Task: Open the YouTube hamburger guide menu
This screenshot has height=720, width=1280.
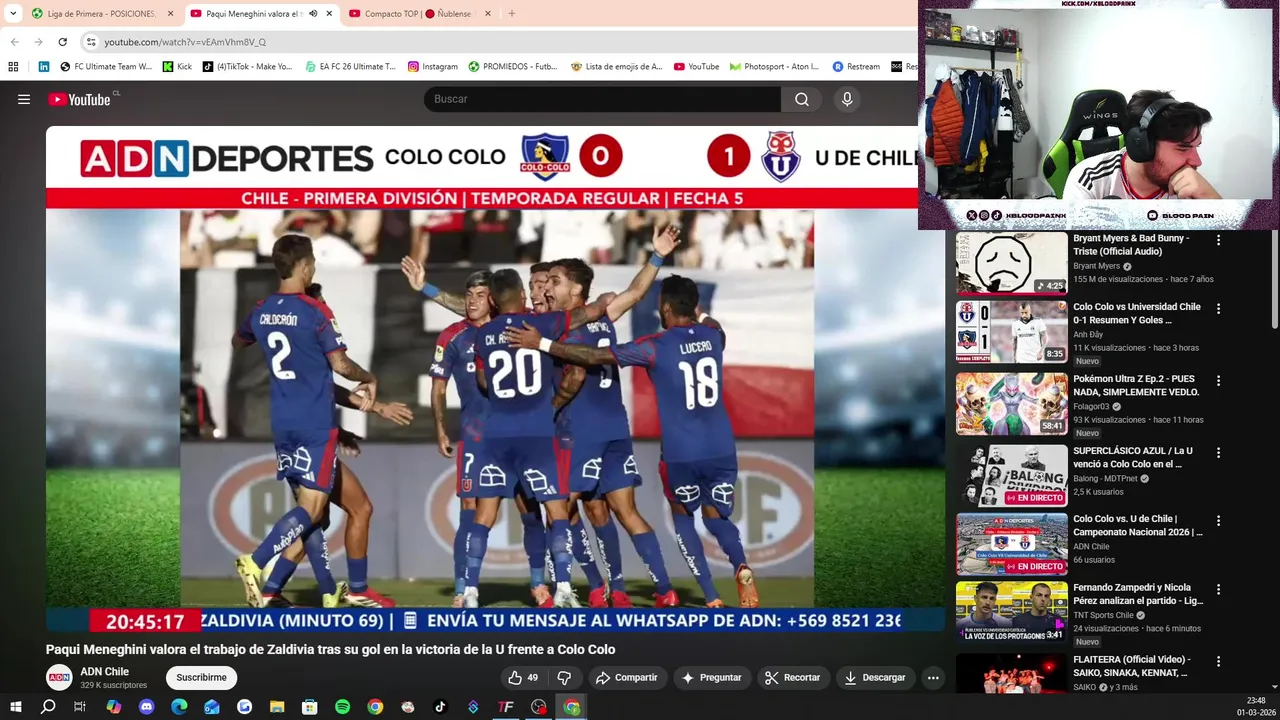Action: point(24,99)
